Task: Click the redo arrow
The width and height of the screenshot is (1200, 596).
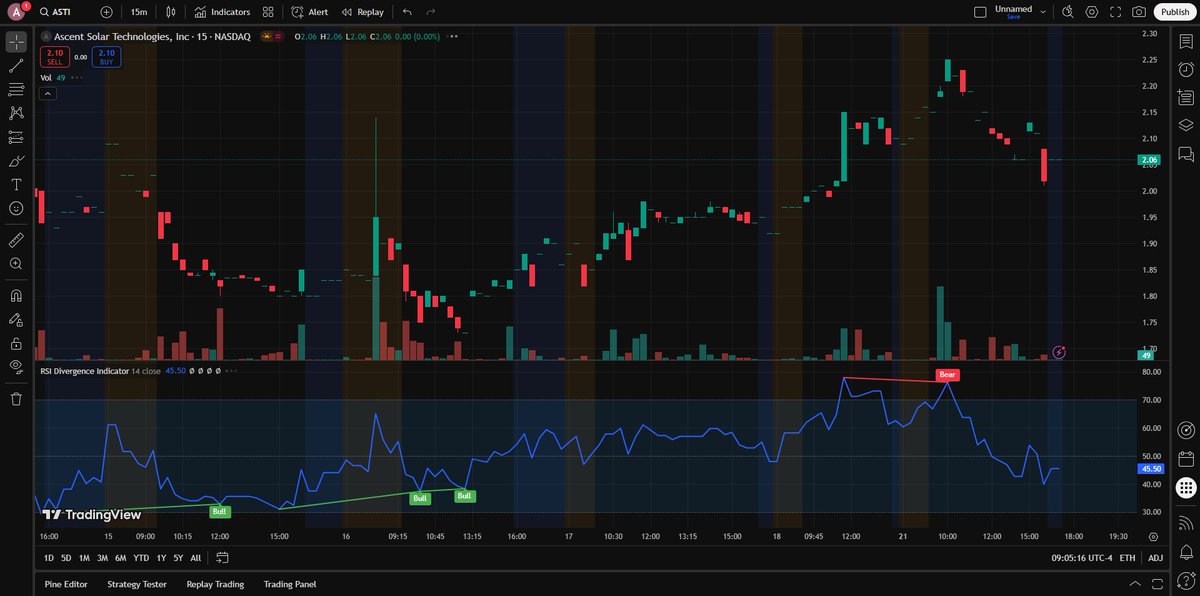Action: point(431,12)
